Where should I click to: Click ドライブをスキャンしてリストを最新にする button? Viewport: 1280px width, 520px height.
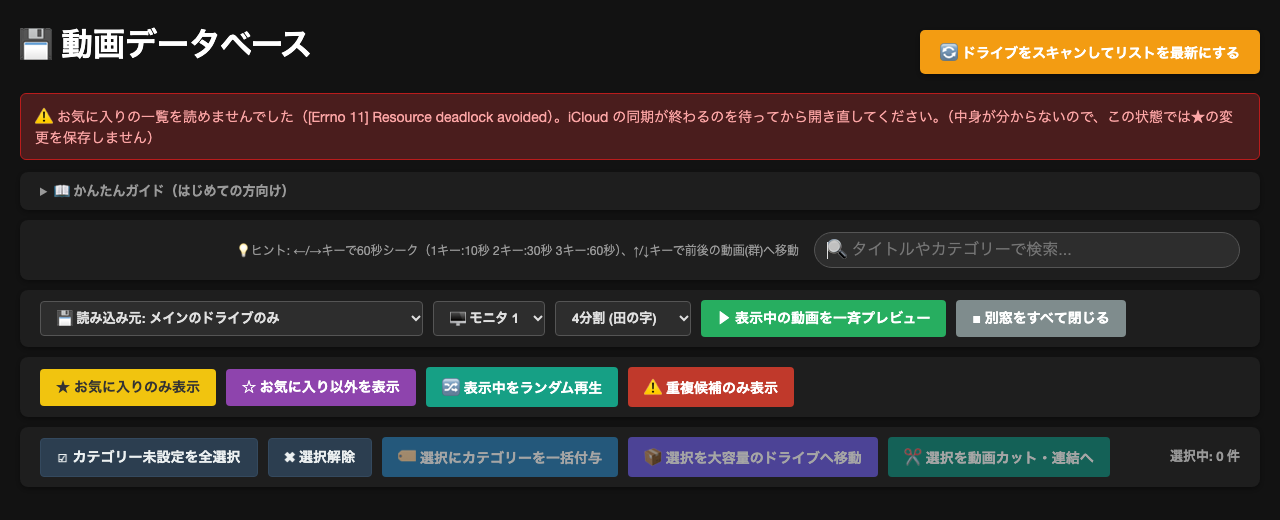[x=1090, y=52]
